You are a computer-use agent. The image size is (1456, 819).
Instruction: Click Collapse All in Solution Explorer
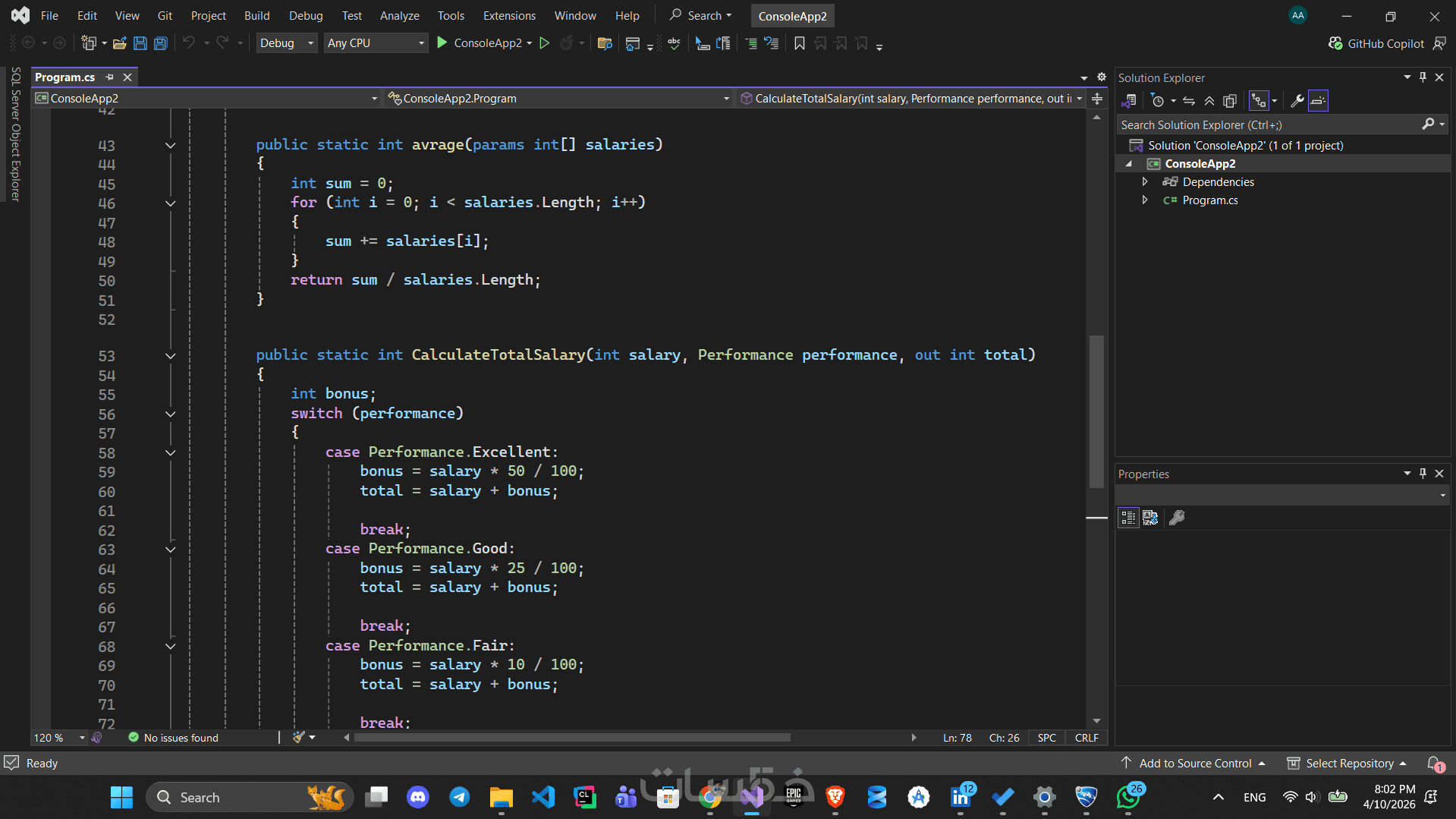point(1209,101)
